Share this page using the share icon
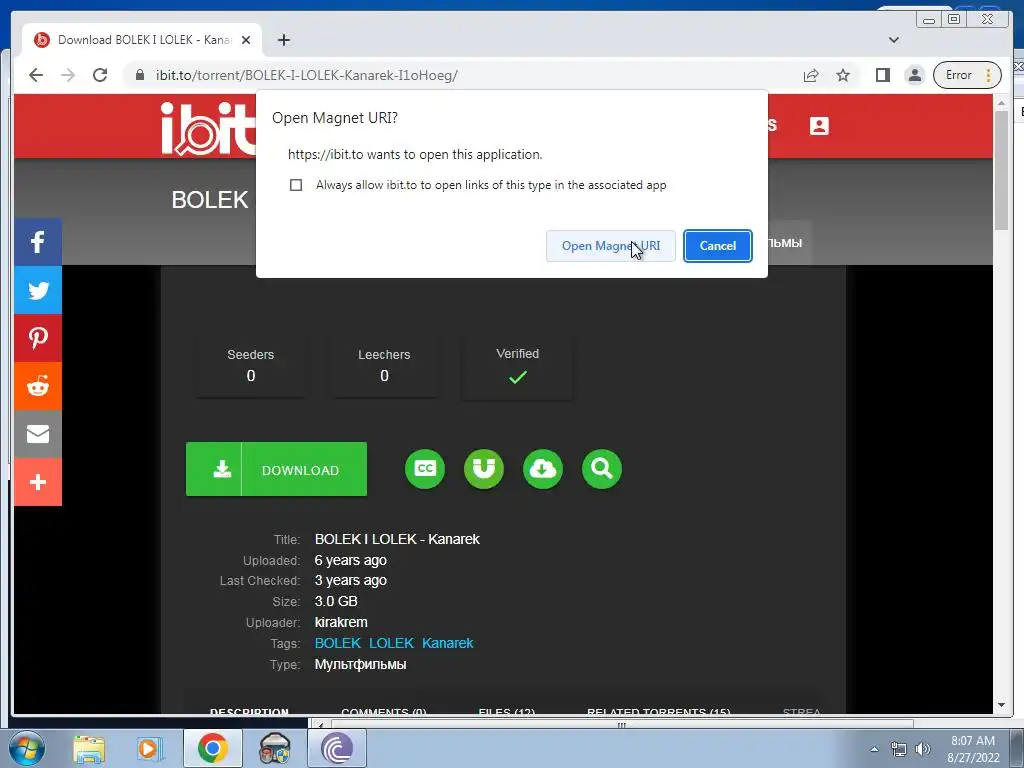This screenshot has height=768, width=1024. click(811, 75)
